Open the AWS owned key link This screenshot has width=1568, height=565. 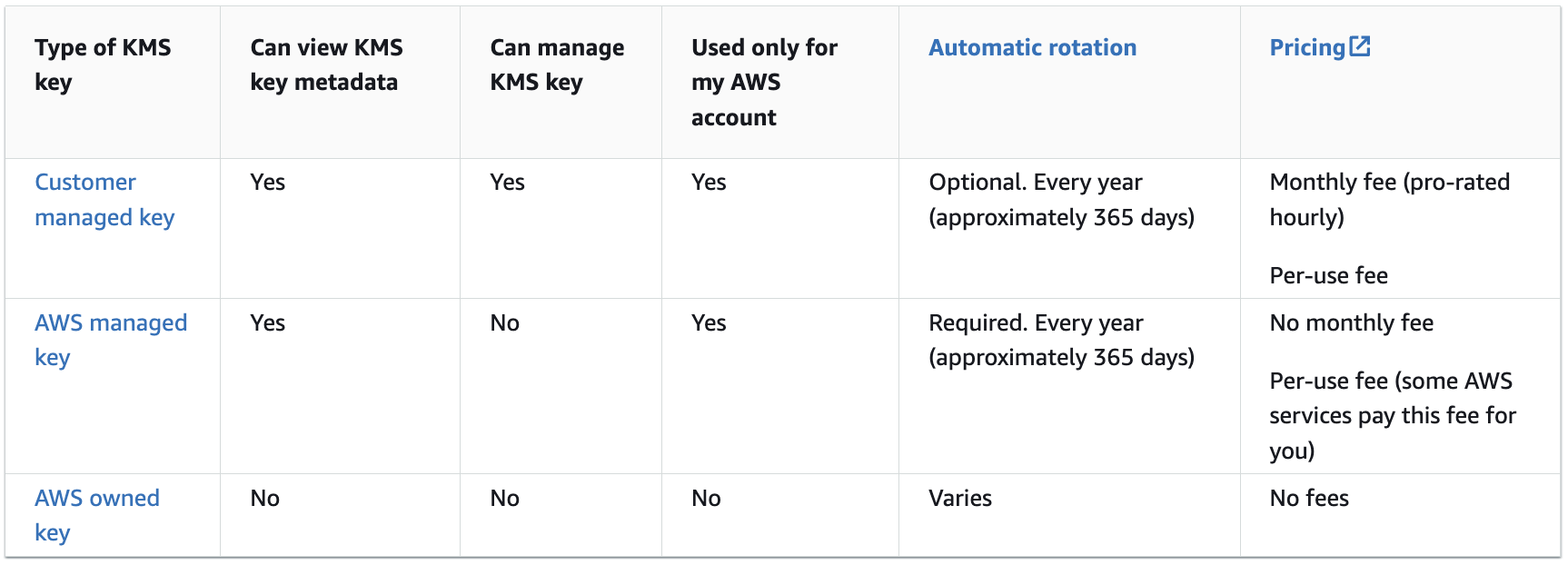97,515
